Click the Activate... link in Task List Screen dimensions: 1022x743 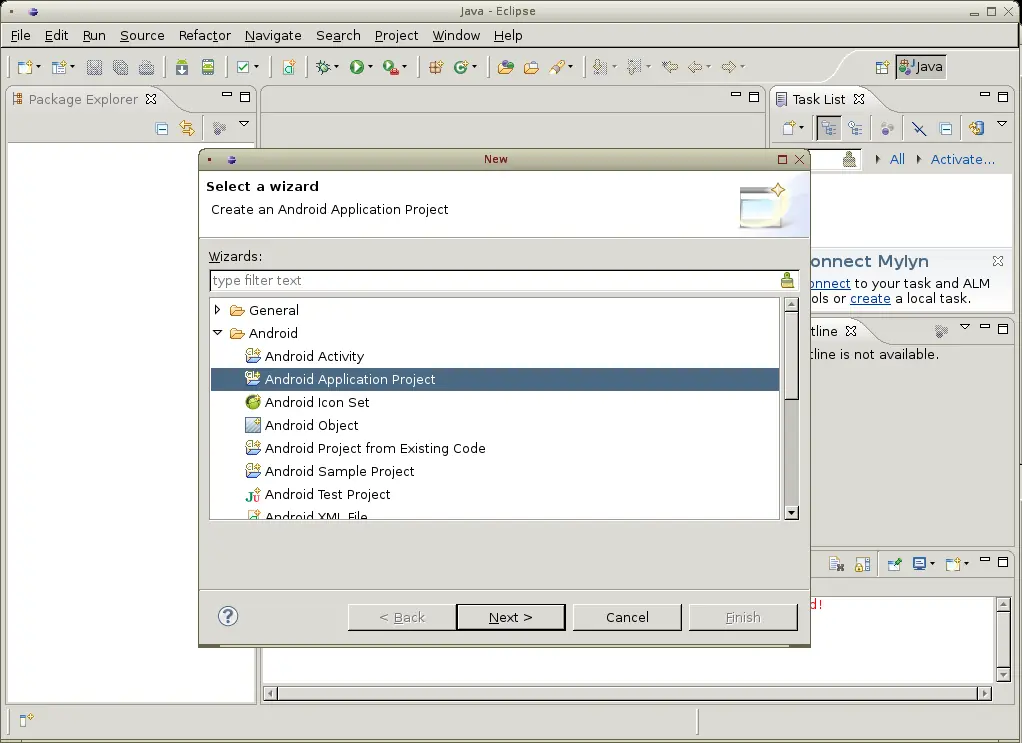[x=962, y=159]
